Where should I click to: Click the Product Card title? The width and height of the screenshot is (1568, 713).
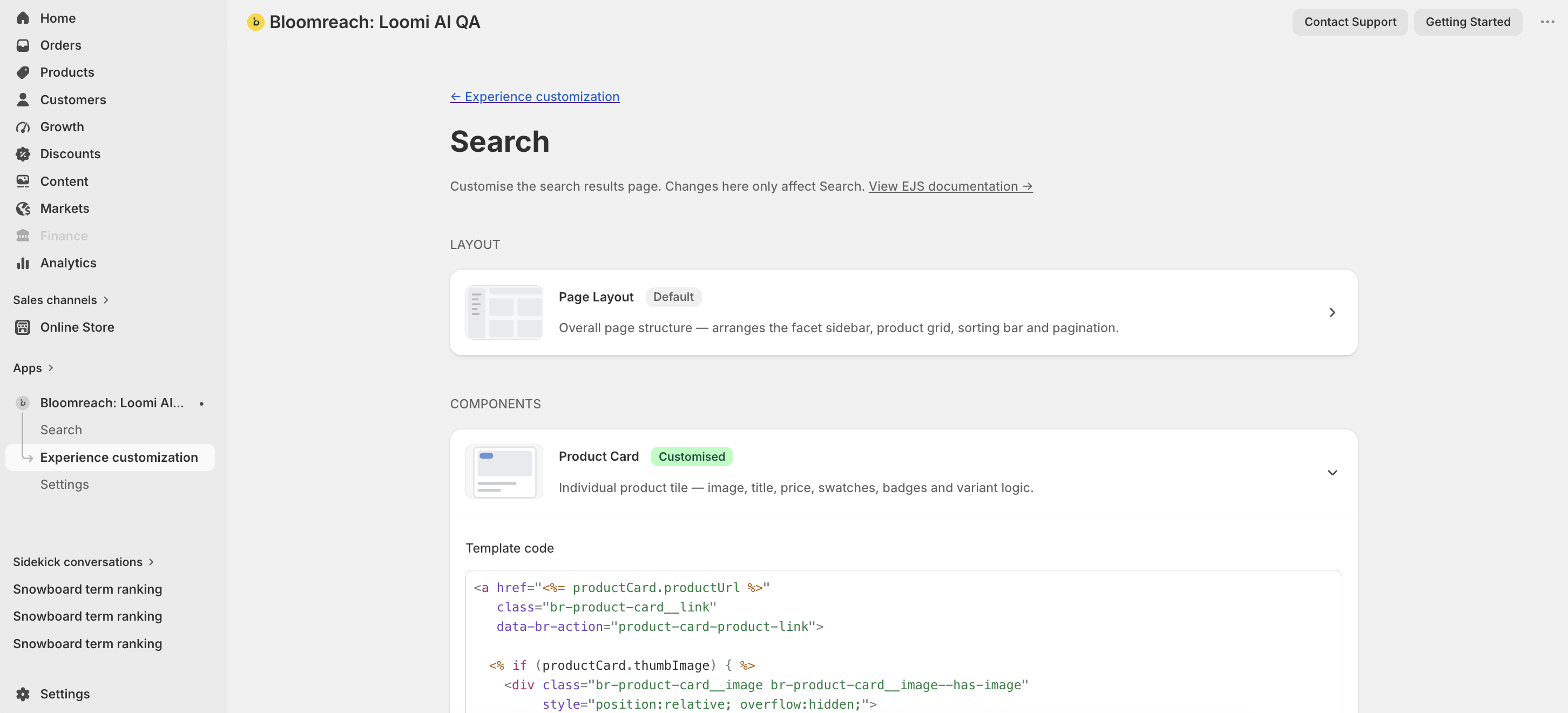tap(598, 456)
